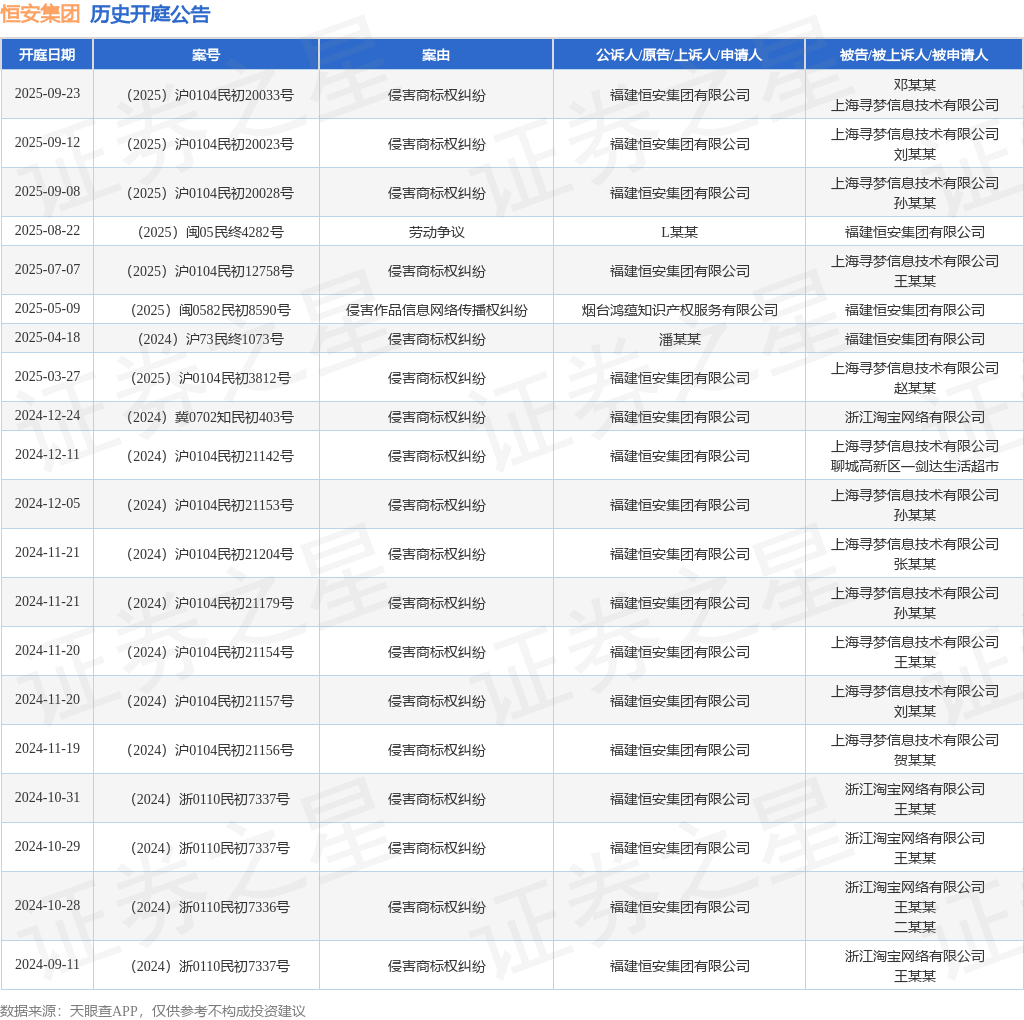Select case number 沪0104民初21204号
The height and width of the screenshot is (1020, 1024).
[210, 554]
